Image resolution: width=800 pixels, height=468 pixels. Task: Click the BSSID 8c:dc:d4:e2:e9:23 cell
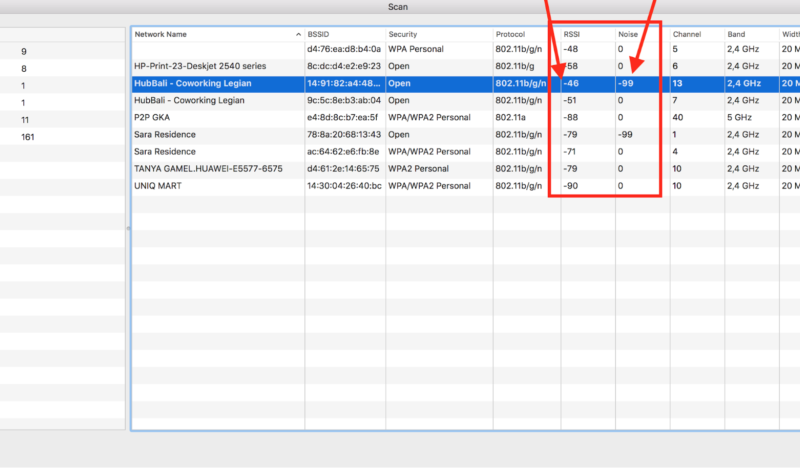344,66
